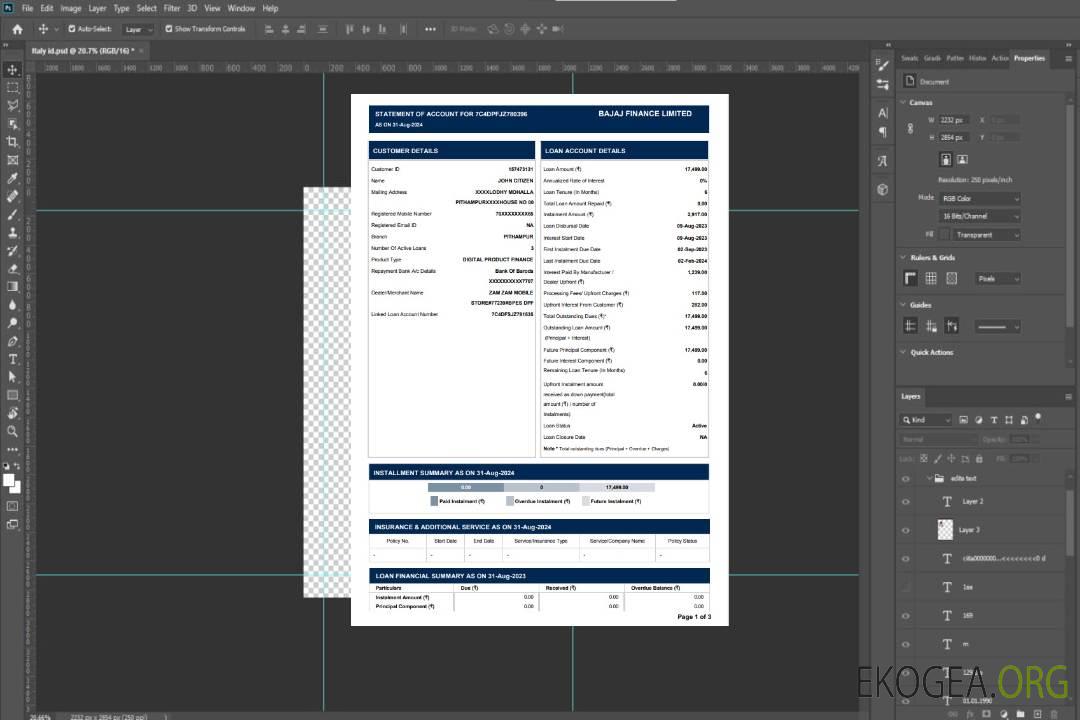
Task: Open the Transparent fill dropdown
Action: coord(986,235)
